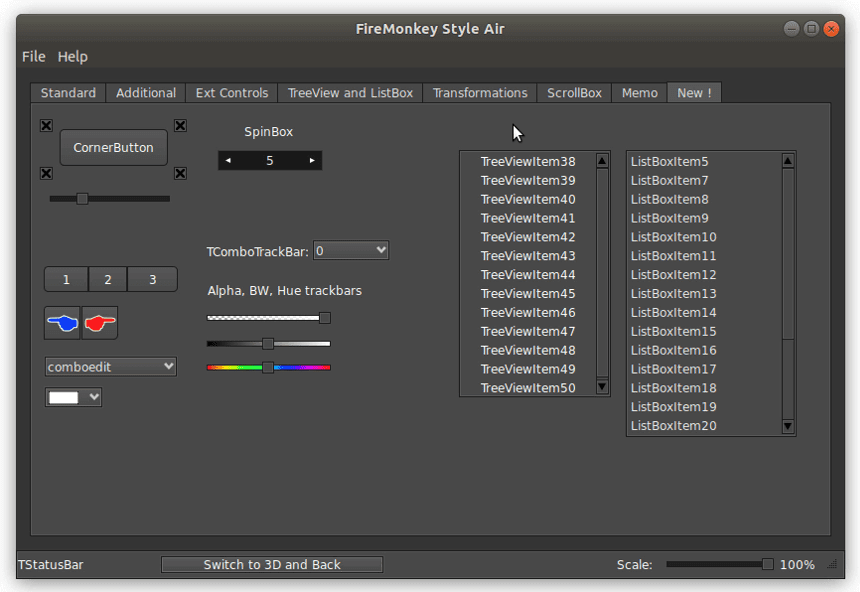Toggle the checkbox above-left of CornerButton
The width and height of the screenshot is (860, 592).
coord(46,126)
